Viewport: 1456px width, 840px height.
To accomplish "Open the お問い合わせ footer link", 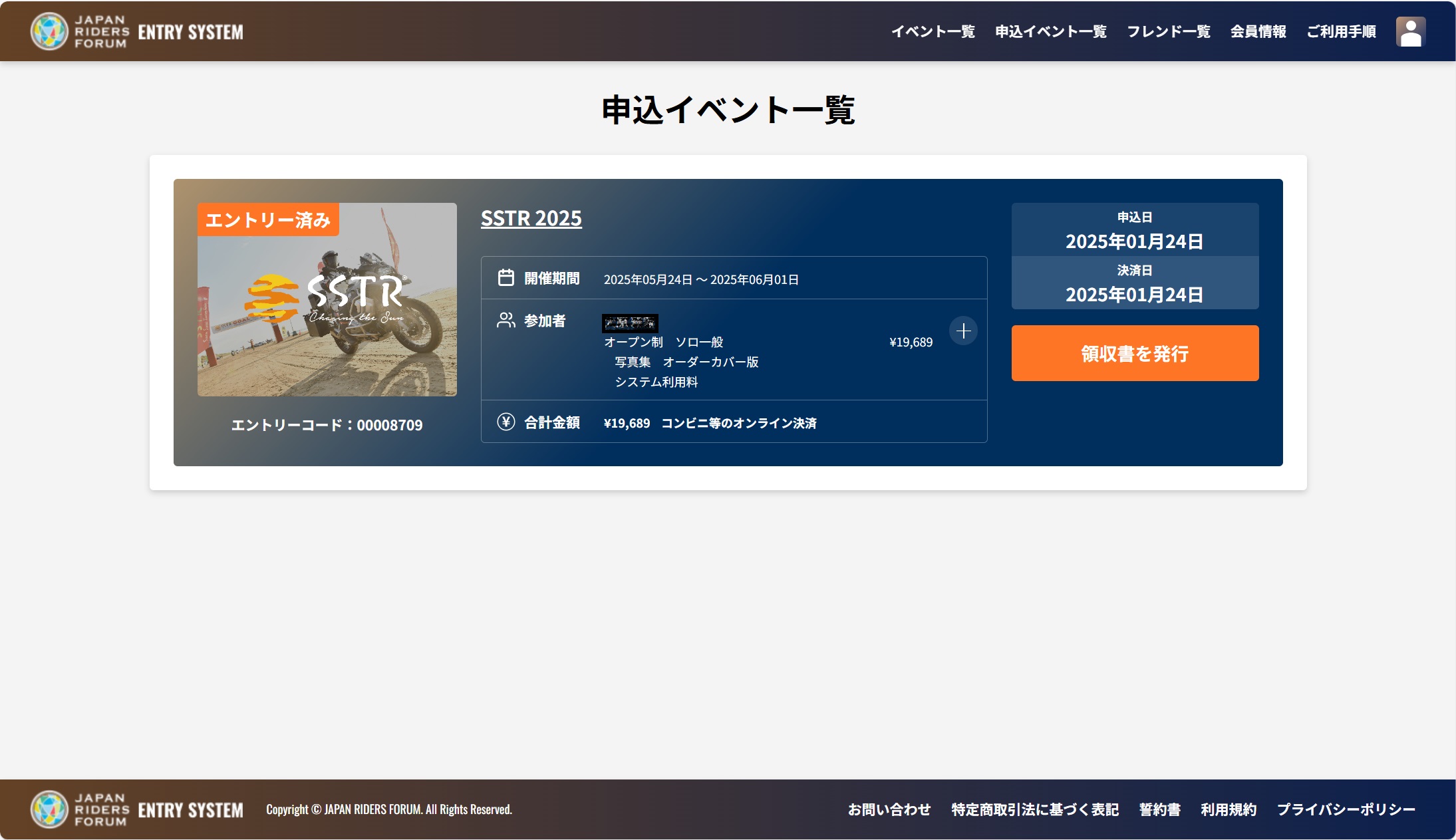I will pyautogui.click(x=889, y=809).
